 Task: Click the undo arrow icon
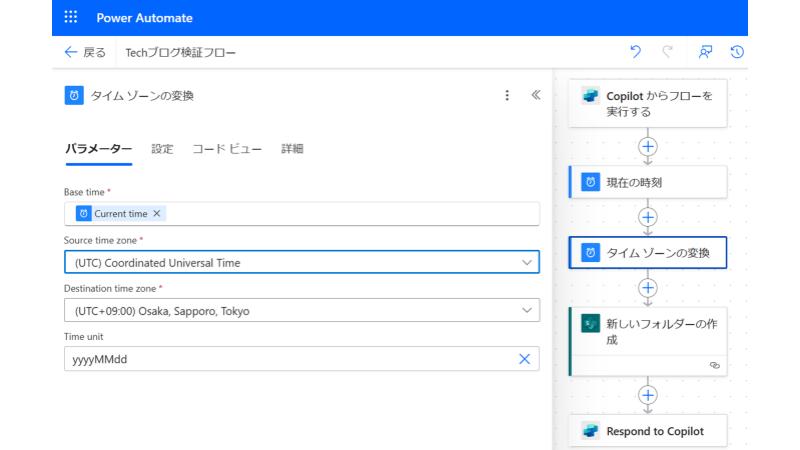click(635, 52)
